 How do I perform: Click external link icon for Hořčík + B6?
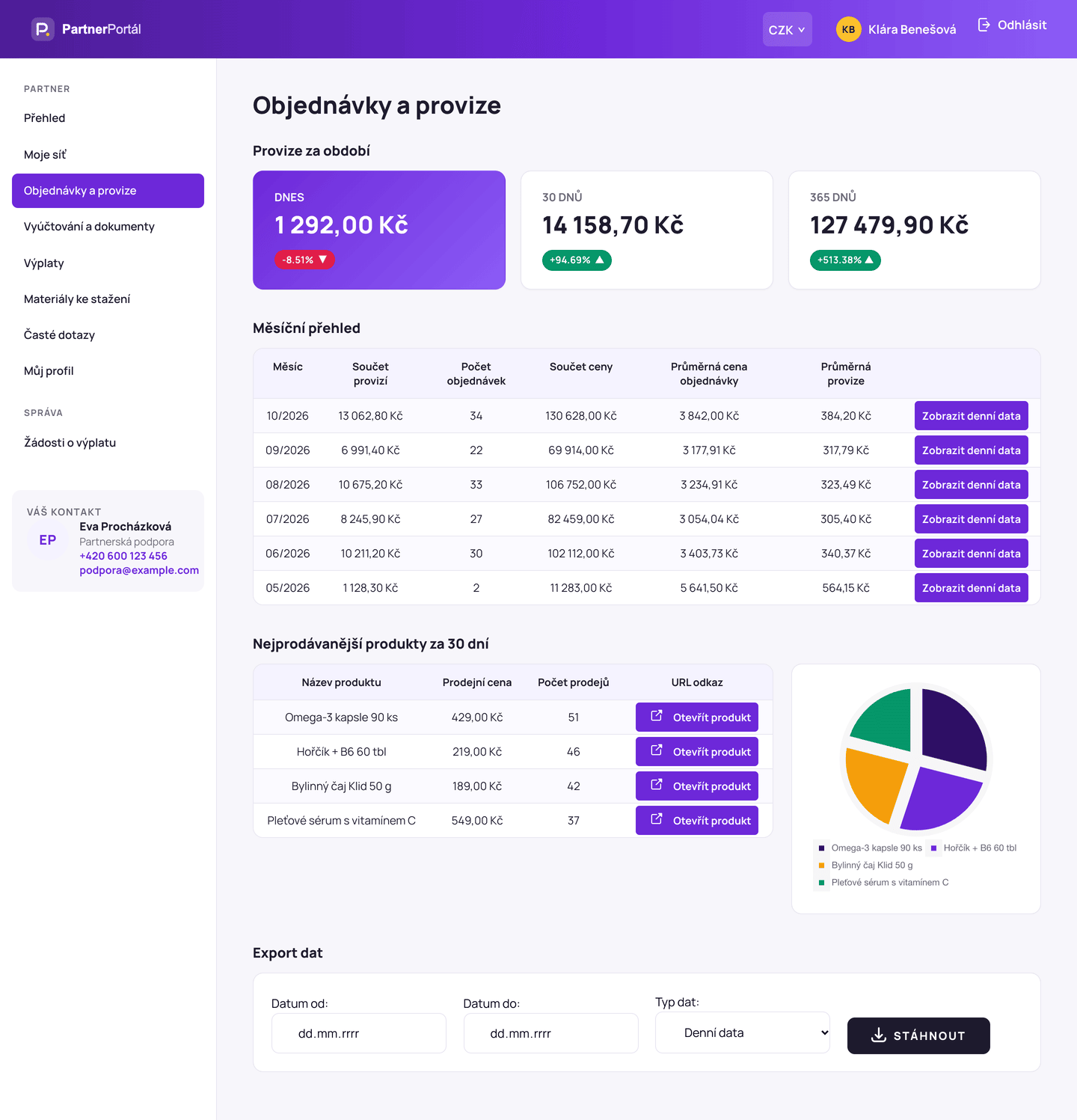pyautogui.click(x=657, y=750)
